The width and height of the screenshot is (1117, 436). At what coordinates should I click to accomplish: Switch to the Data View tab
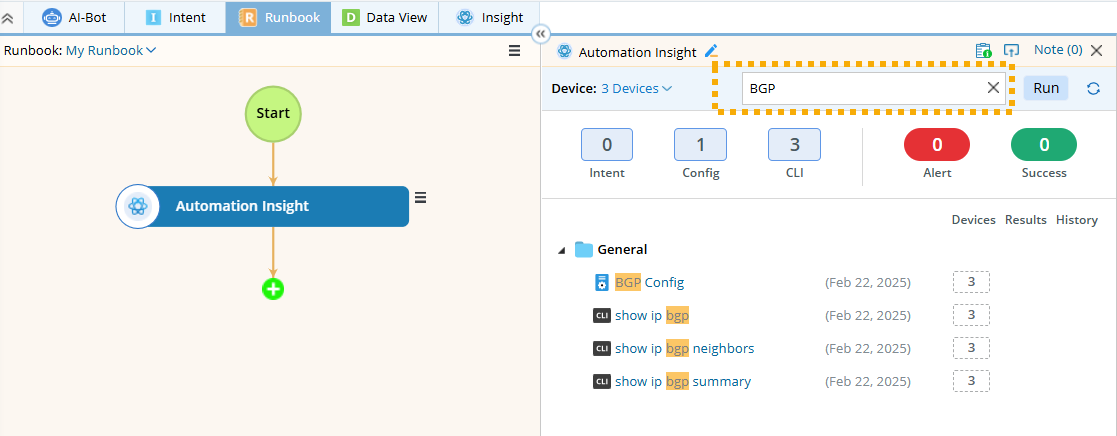(x=384, y=17)
